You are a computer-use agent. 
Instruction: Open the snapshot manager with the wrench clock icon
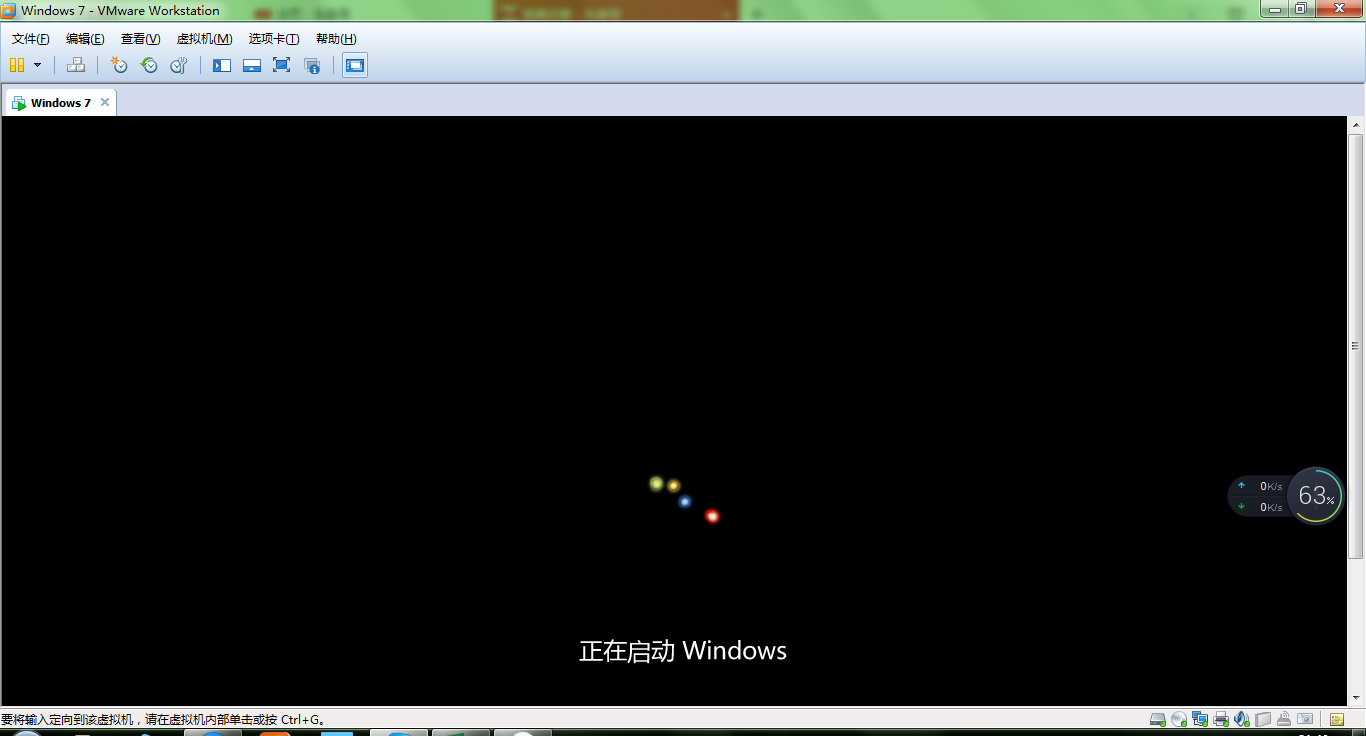click(x=179, y=65)
